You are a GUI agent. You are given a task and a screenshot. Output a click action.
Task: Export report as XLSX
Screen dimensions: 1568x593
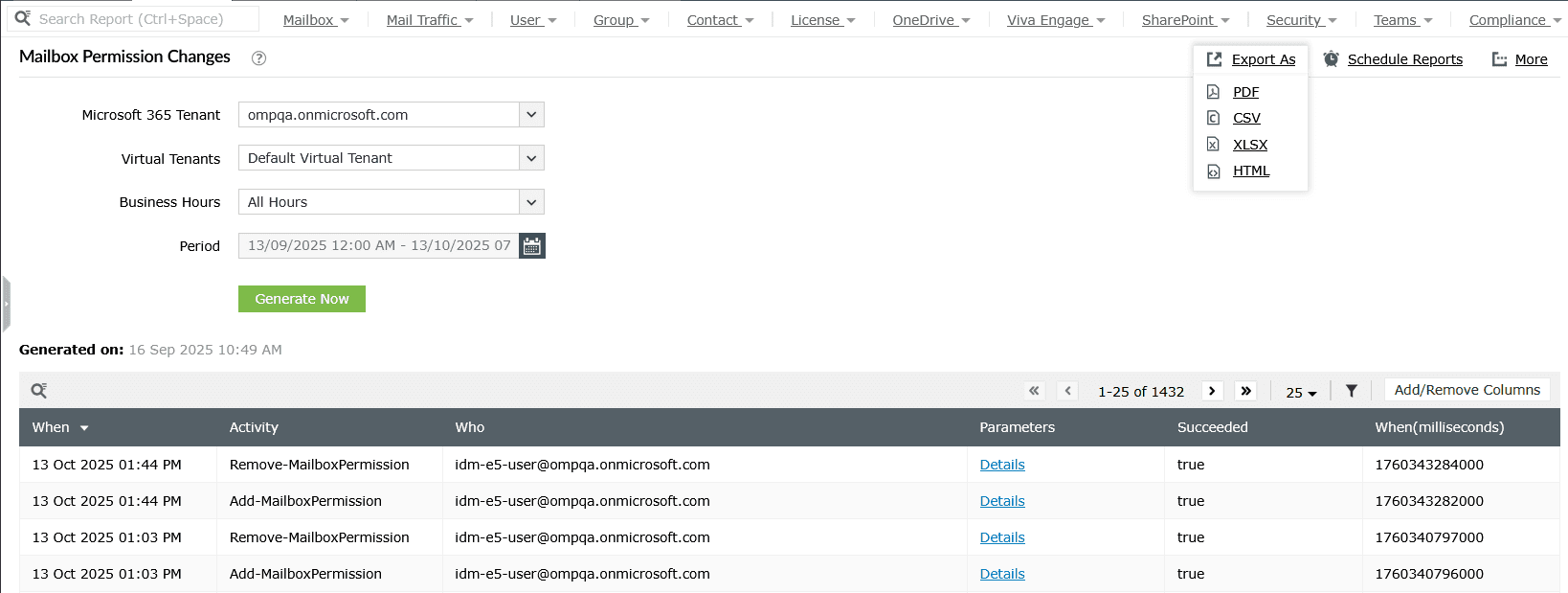click(1250, 145)
